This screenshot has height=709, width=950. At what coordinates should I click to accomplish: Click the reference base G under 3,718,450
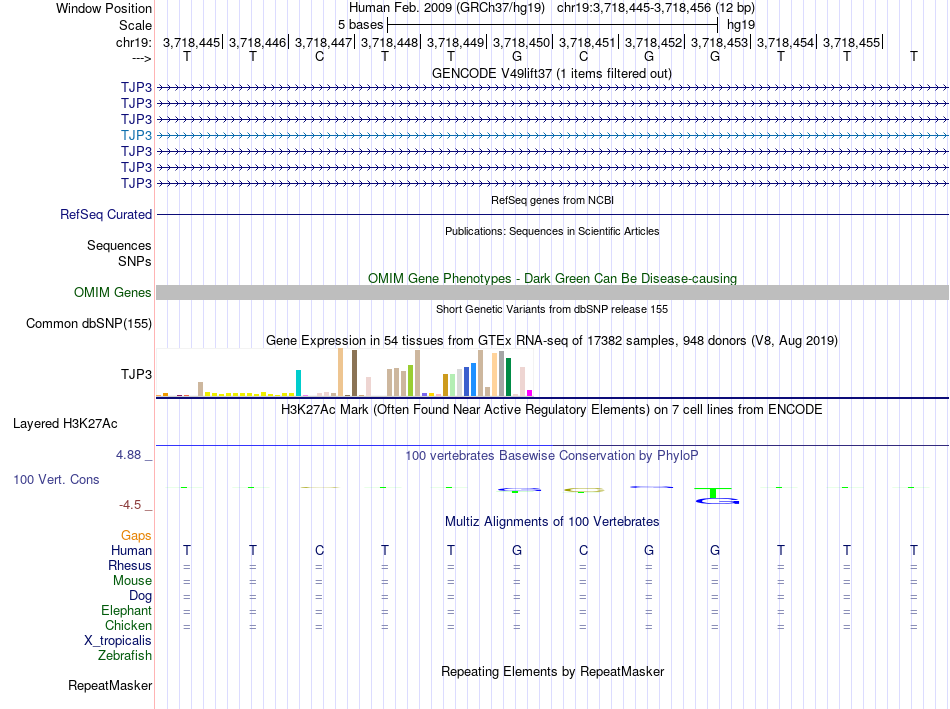click(x=517, y=56)
